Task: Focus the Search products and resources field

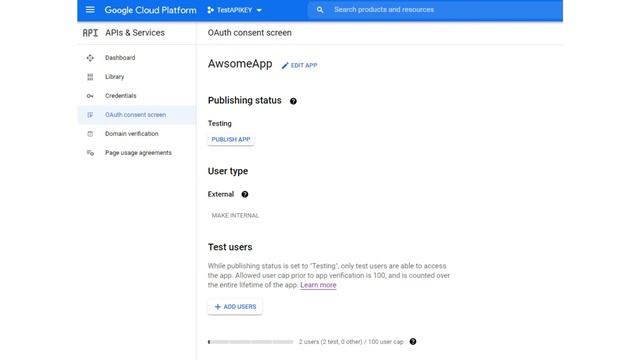Action: (x=435, y=10)
